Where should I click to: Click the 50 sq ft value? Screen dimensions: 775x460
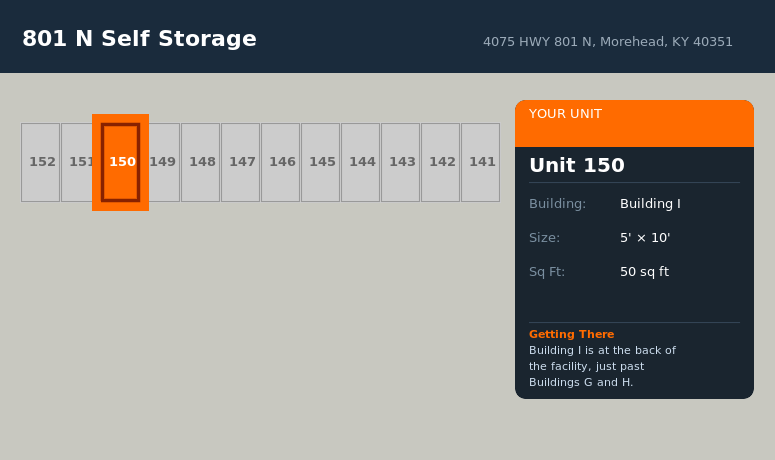coord(644,272)
